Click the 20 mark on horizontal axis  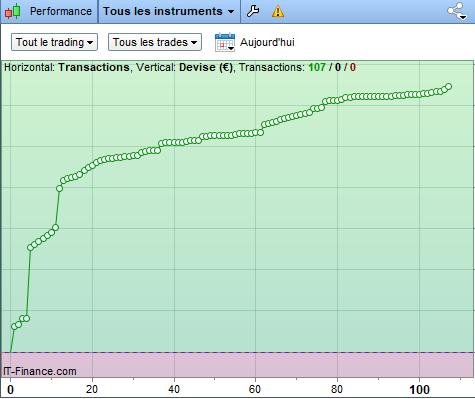coord(92,389)
